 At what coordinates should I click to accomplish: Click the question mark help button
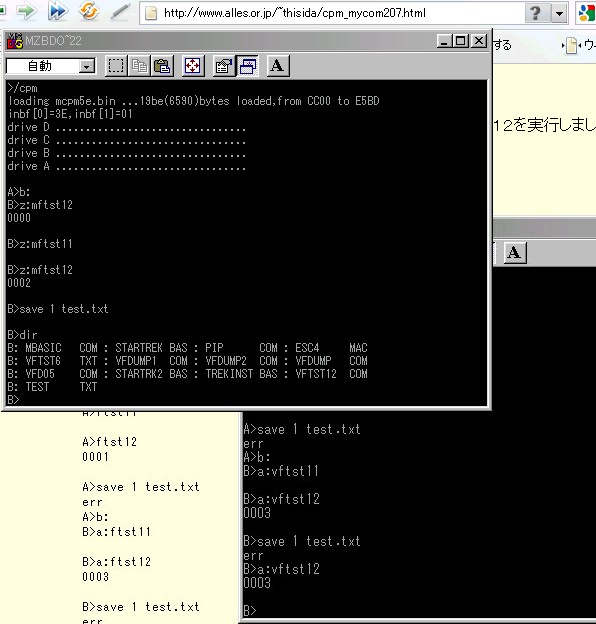[536, 14]
